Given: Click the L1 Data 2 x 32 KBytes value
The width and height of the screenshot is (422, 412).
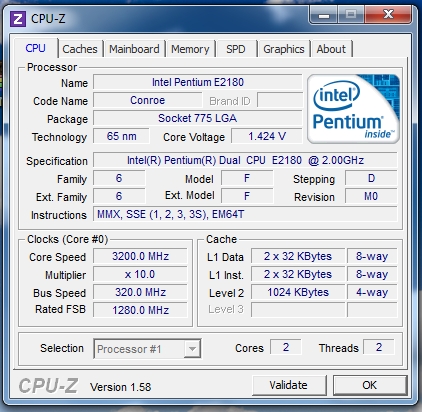Looking at the screenshot, I should (298, 256).
